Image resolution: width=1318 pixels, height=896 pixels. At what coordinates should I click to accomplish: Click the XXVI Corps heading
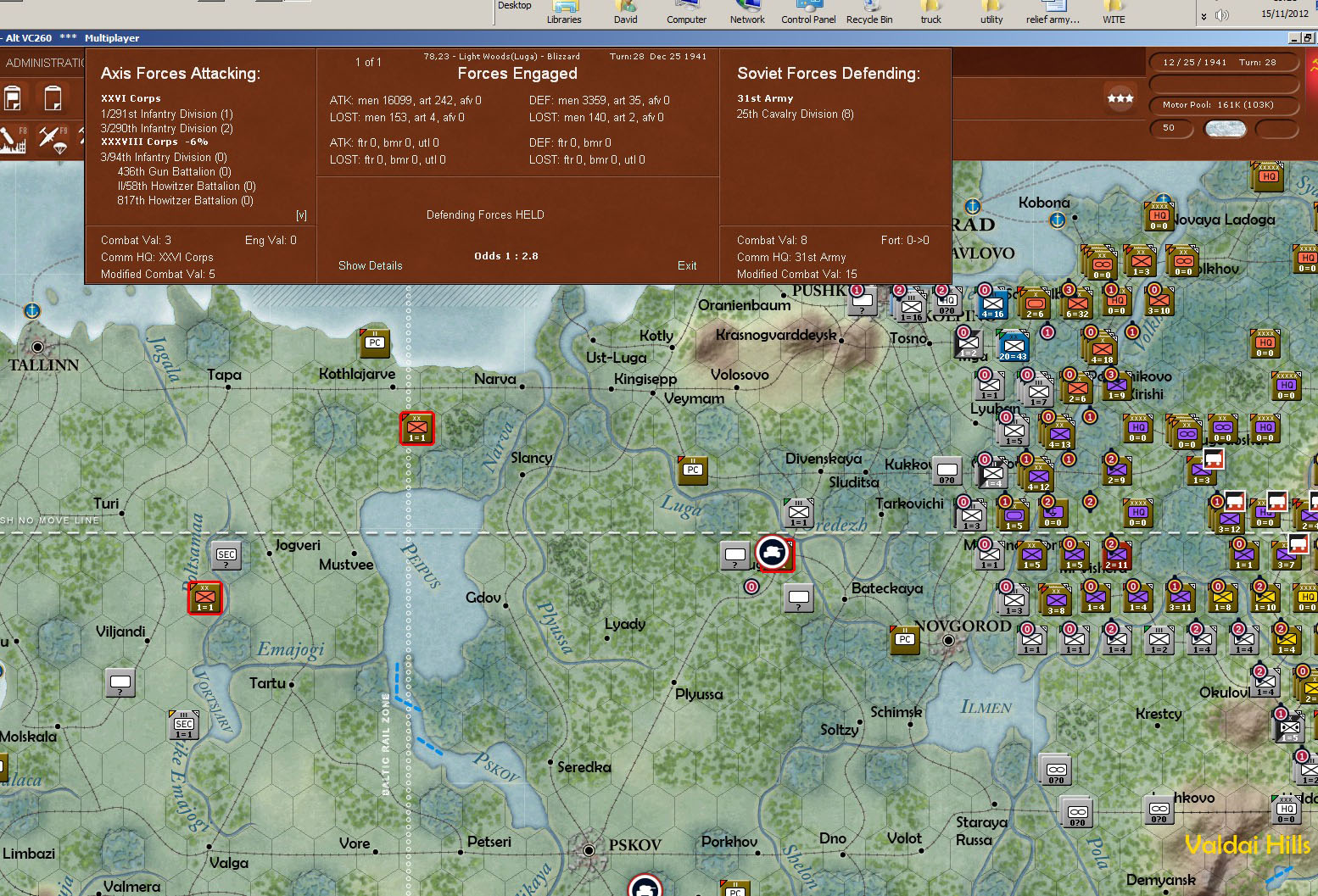[x=131, y=98]
